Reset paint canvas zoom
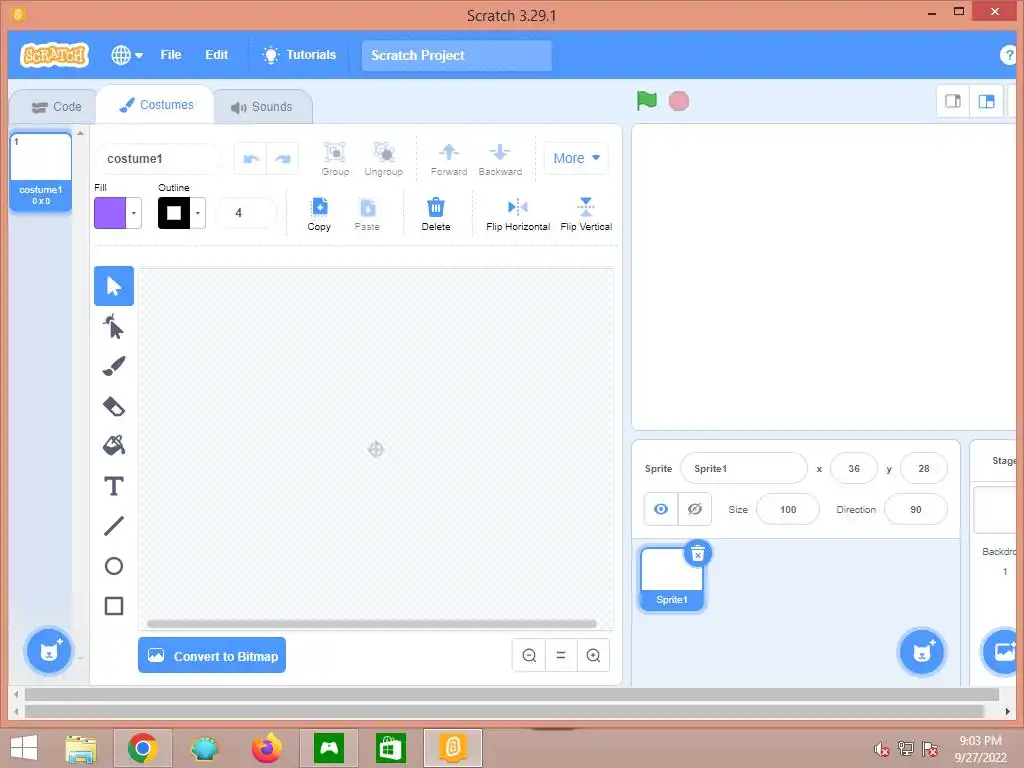 click(561, 655)
